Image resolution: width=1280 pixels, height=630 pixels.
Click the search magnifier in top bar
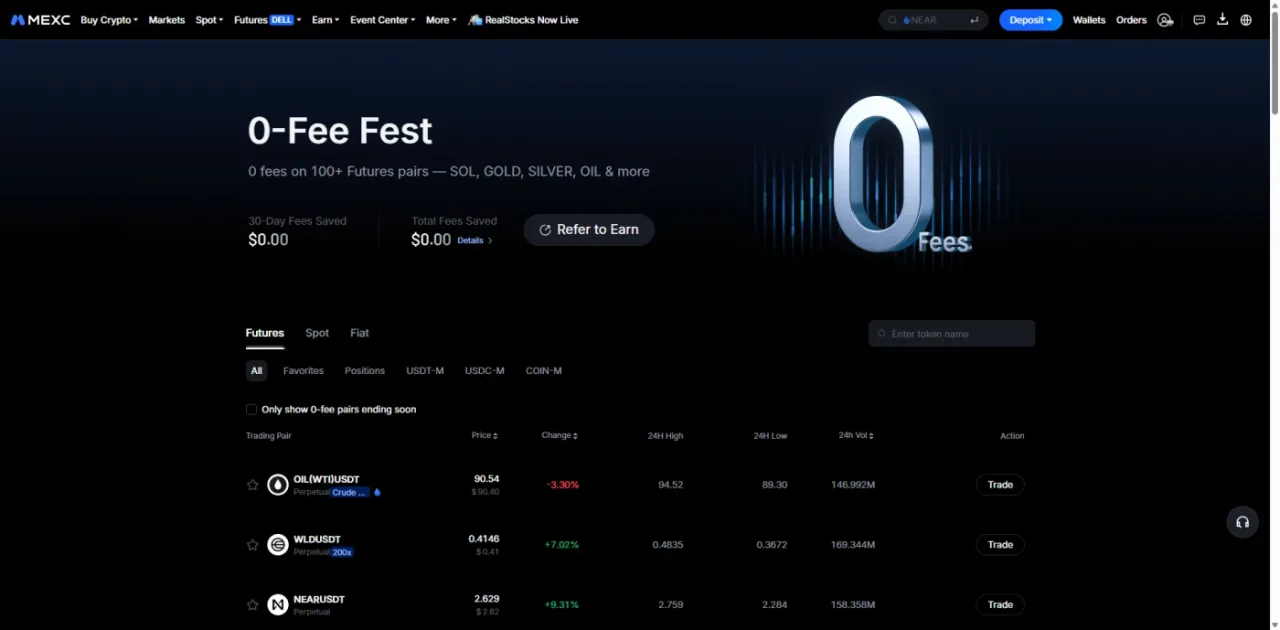point(893,20)
